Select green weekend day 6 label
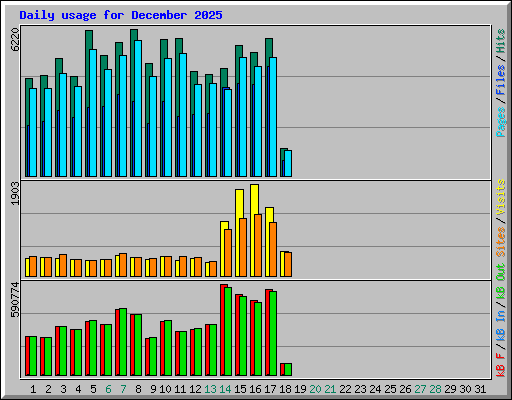512x400 pixels. coord(108,389)
